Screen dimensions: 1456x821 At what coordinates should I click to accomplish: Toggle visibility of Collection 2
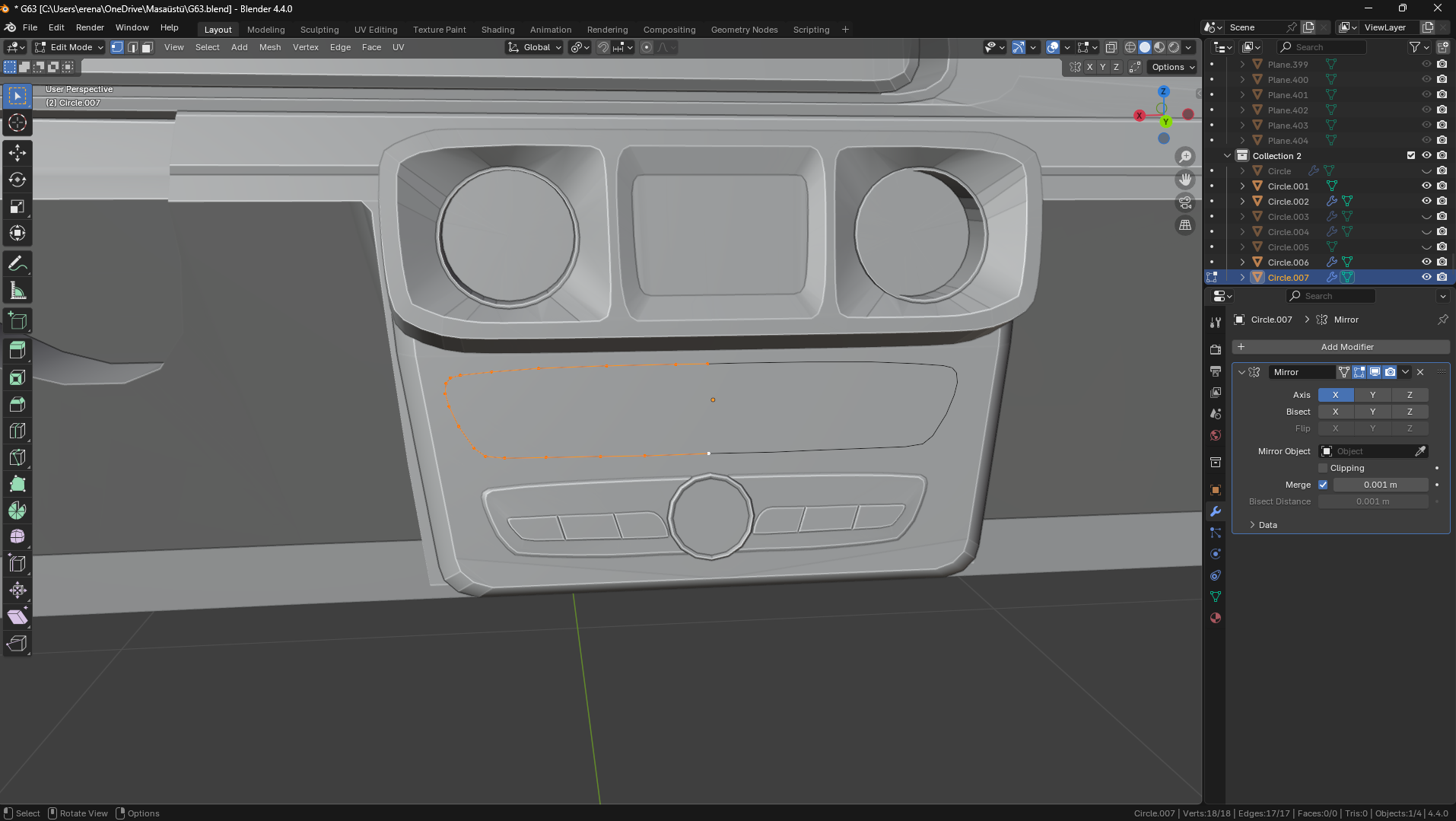[1426, 156]
